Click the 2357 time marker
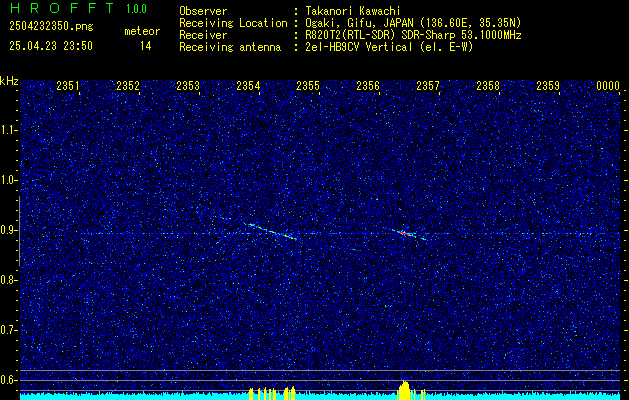Viewport: 629px width, 400px height. [x=428, y=85]
